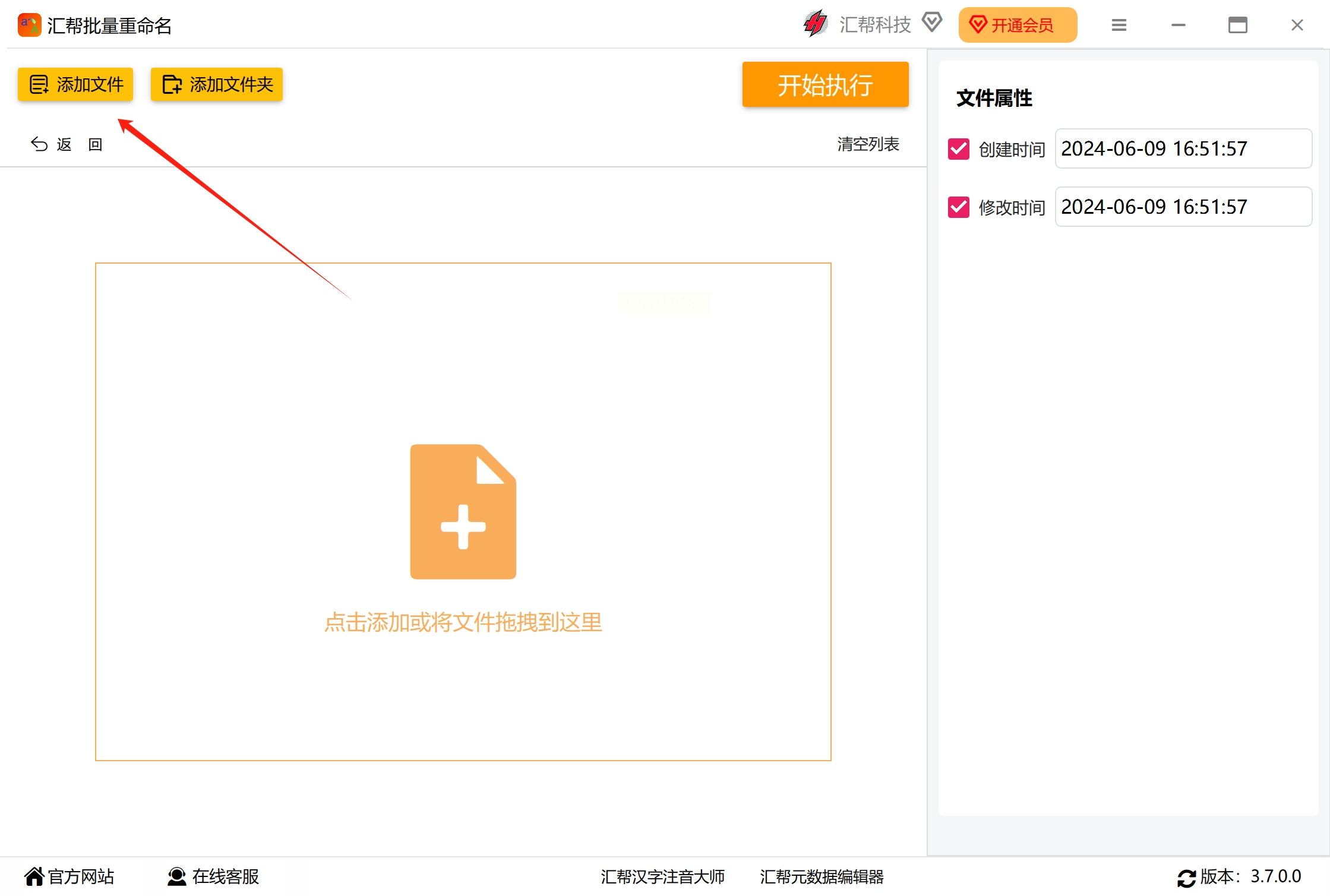Click the 创建时间 date input field
1330x896 pixels.
(x=1183, y=148)
